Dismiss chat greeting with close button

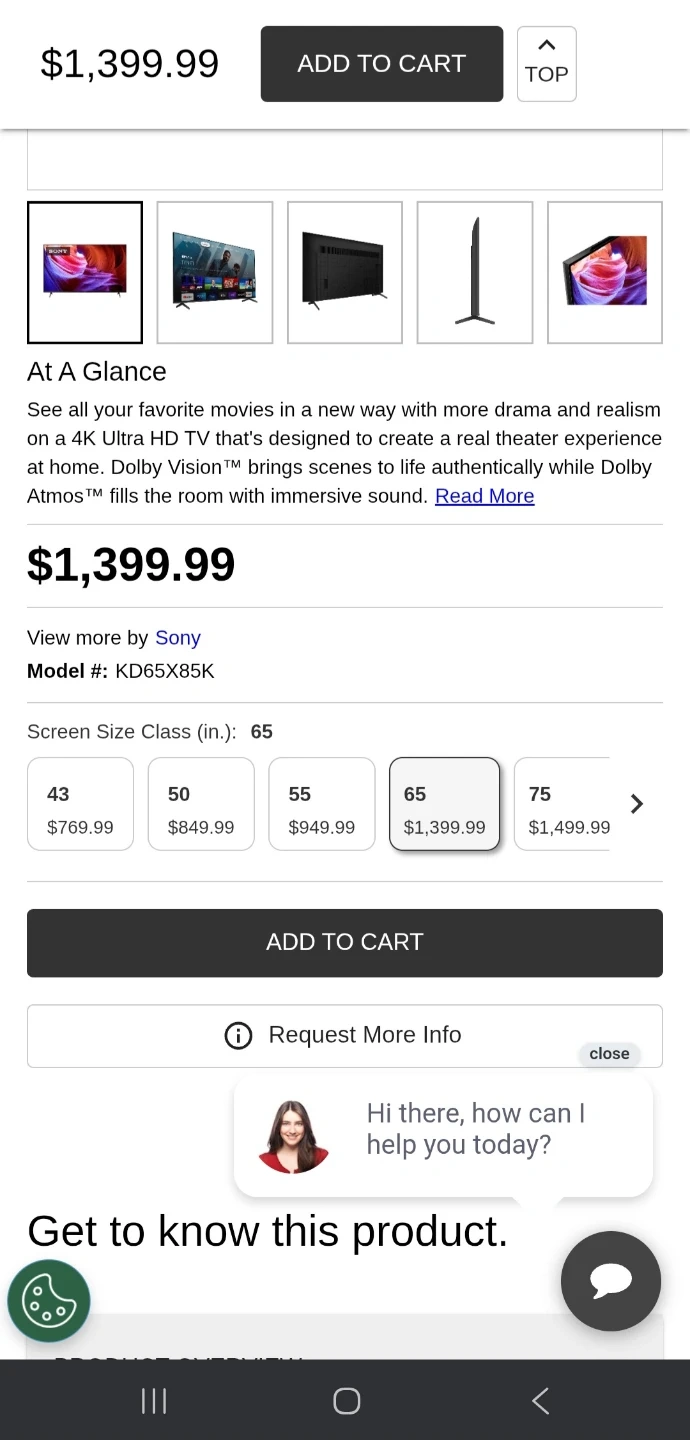tap(609, 1054)
